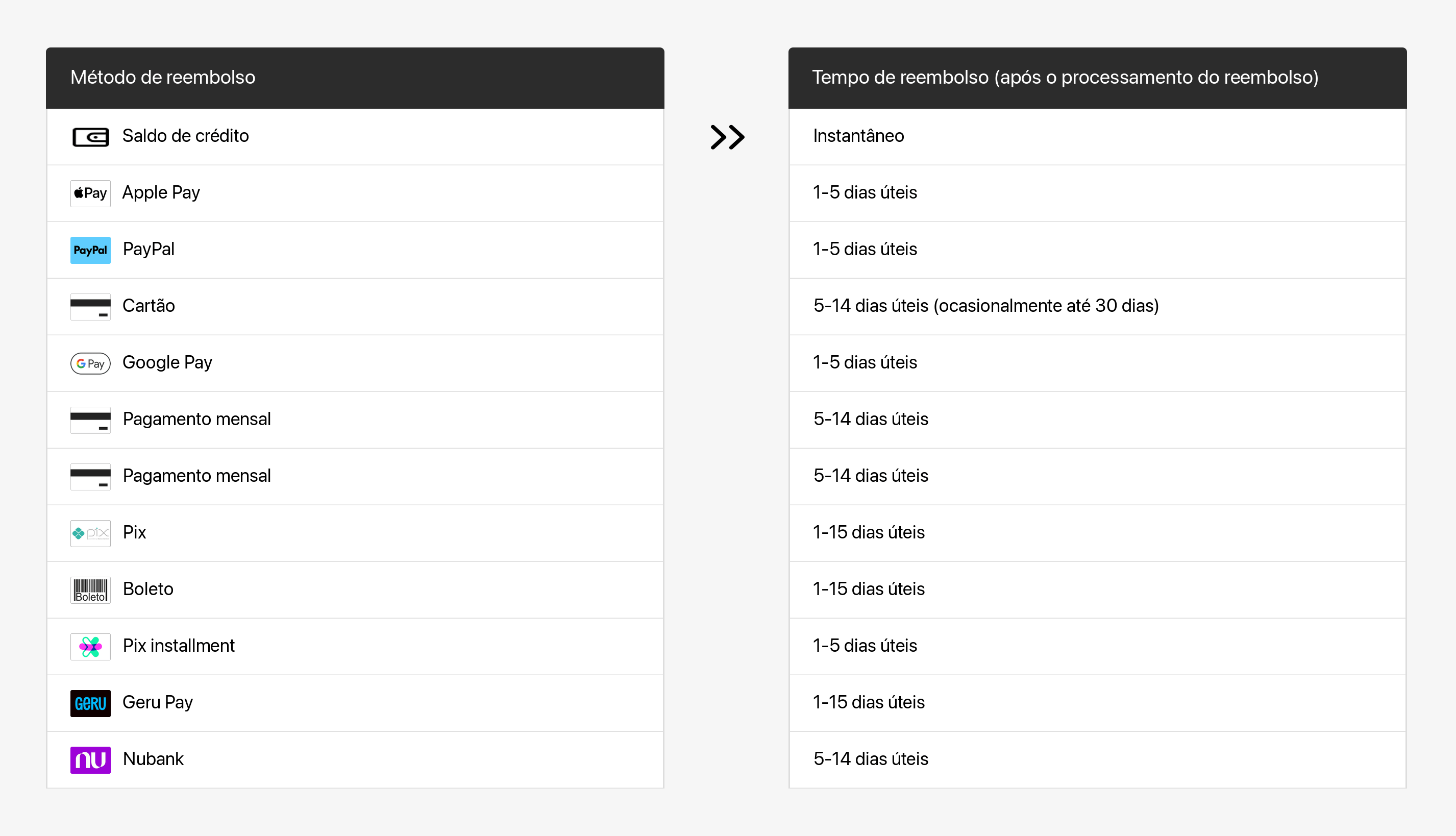Screen dimensions: 1456x836
Task: Click the Google Pay logo icon
Action: click(90, 363)
